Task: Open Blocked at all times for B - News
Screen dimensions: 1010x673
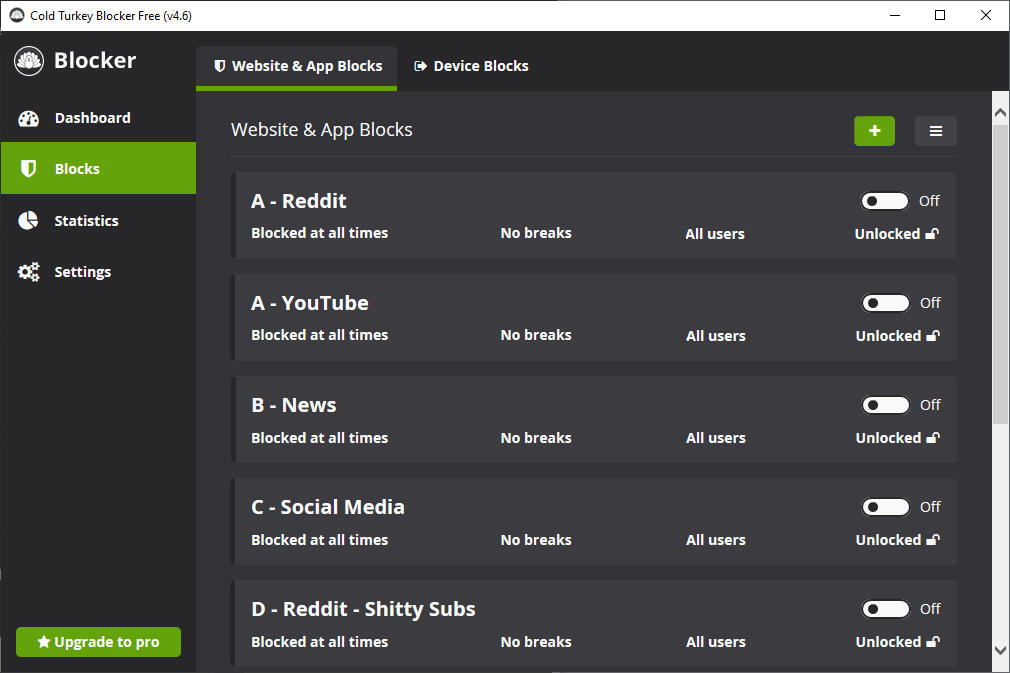Action: [x=319, y=438]
